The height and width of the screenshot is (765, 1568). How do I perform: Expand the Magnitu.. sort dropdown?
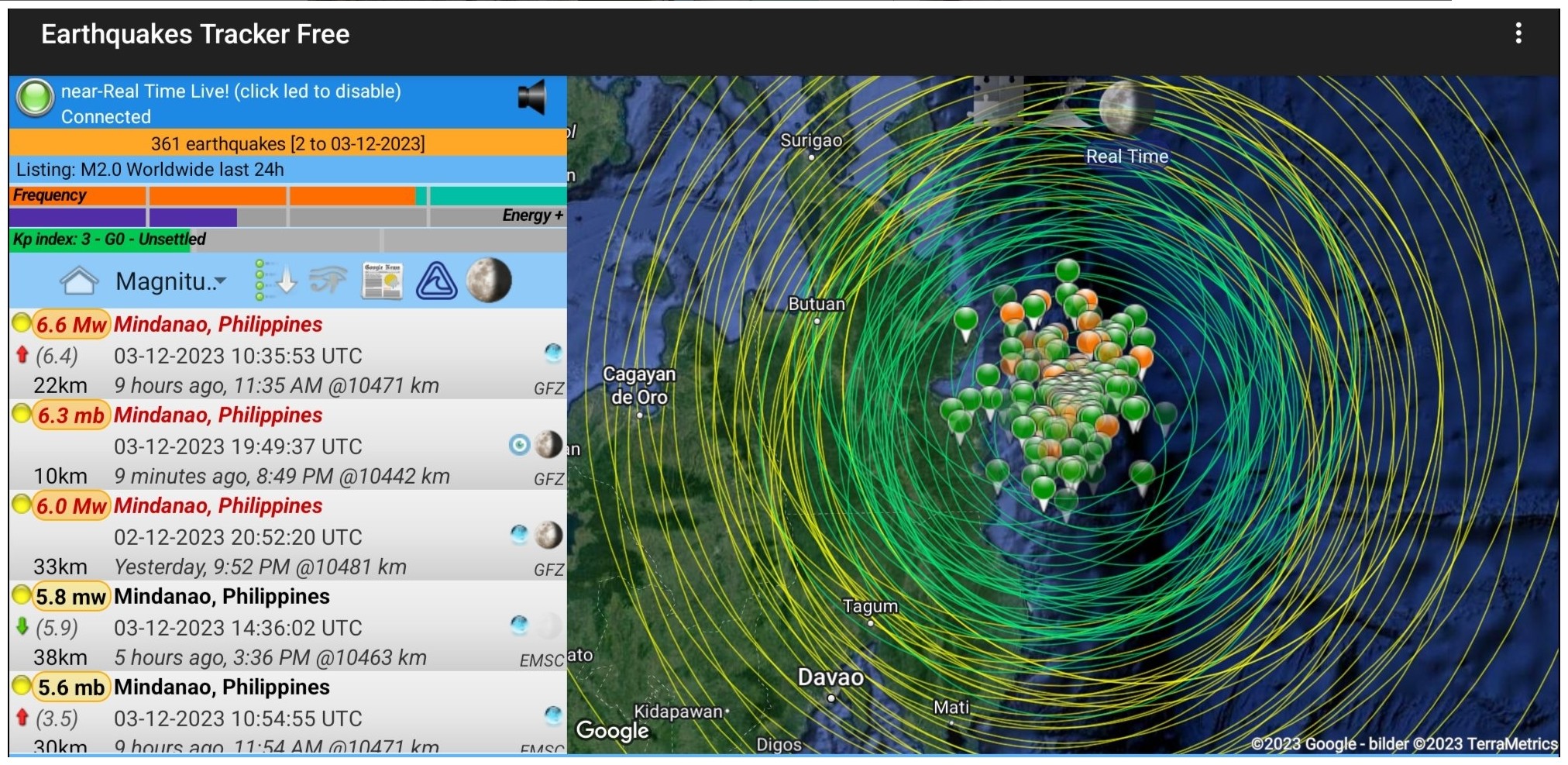tap(170, 281)
